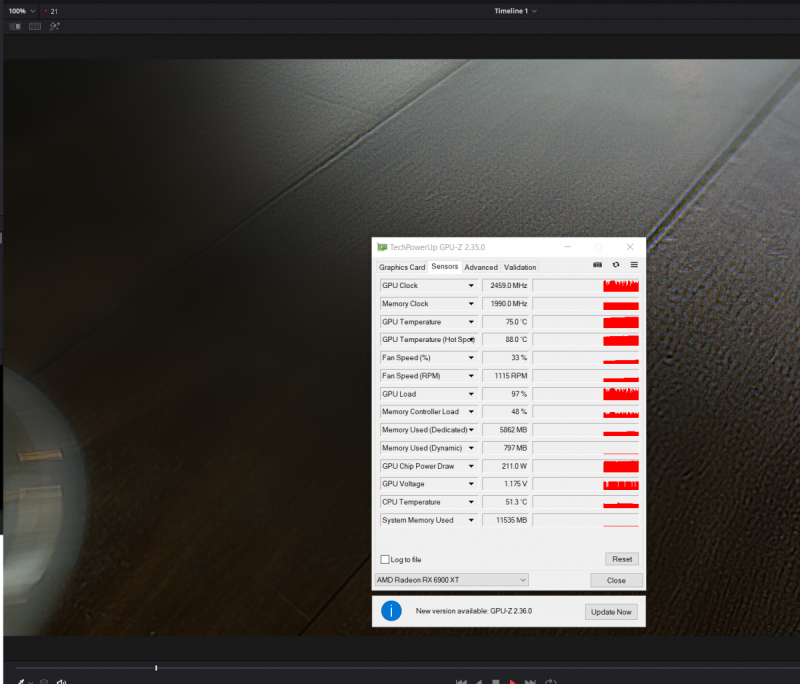800x684 pixels.
Task: Expand the Fan Speed (RPM) dropdown arrow
Action: click(471, 376)
